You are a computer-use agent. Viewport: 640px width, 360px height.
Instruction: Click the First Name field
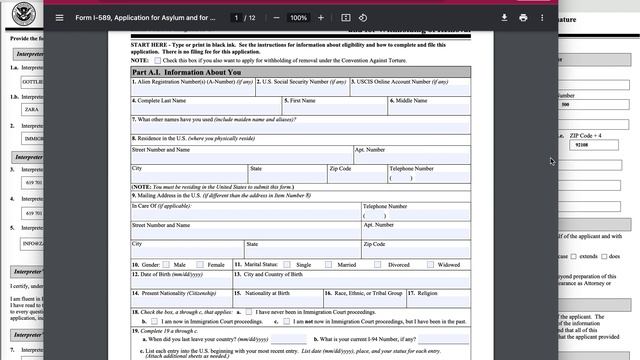coord(335,109)
